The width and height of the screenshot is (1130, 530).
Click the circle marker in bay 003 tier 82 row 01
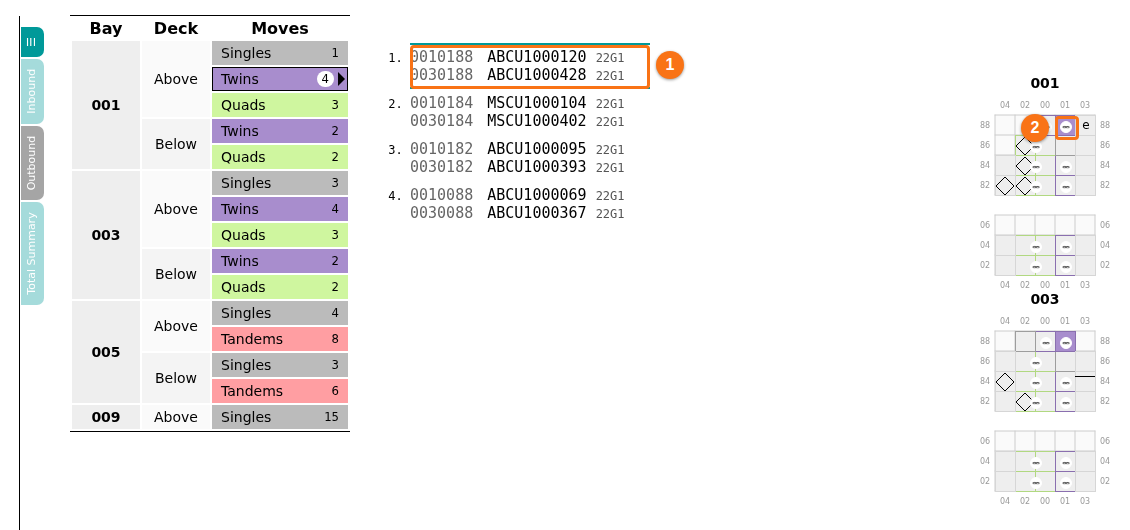pos(1066,402)
